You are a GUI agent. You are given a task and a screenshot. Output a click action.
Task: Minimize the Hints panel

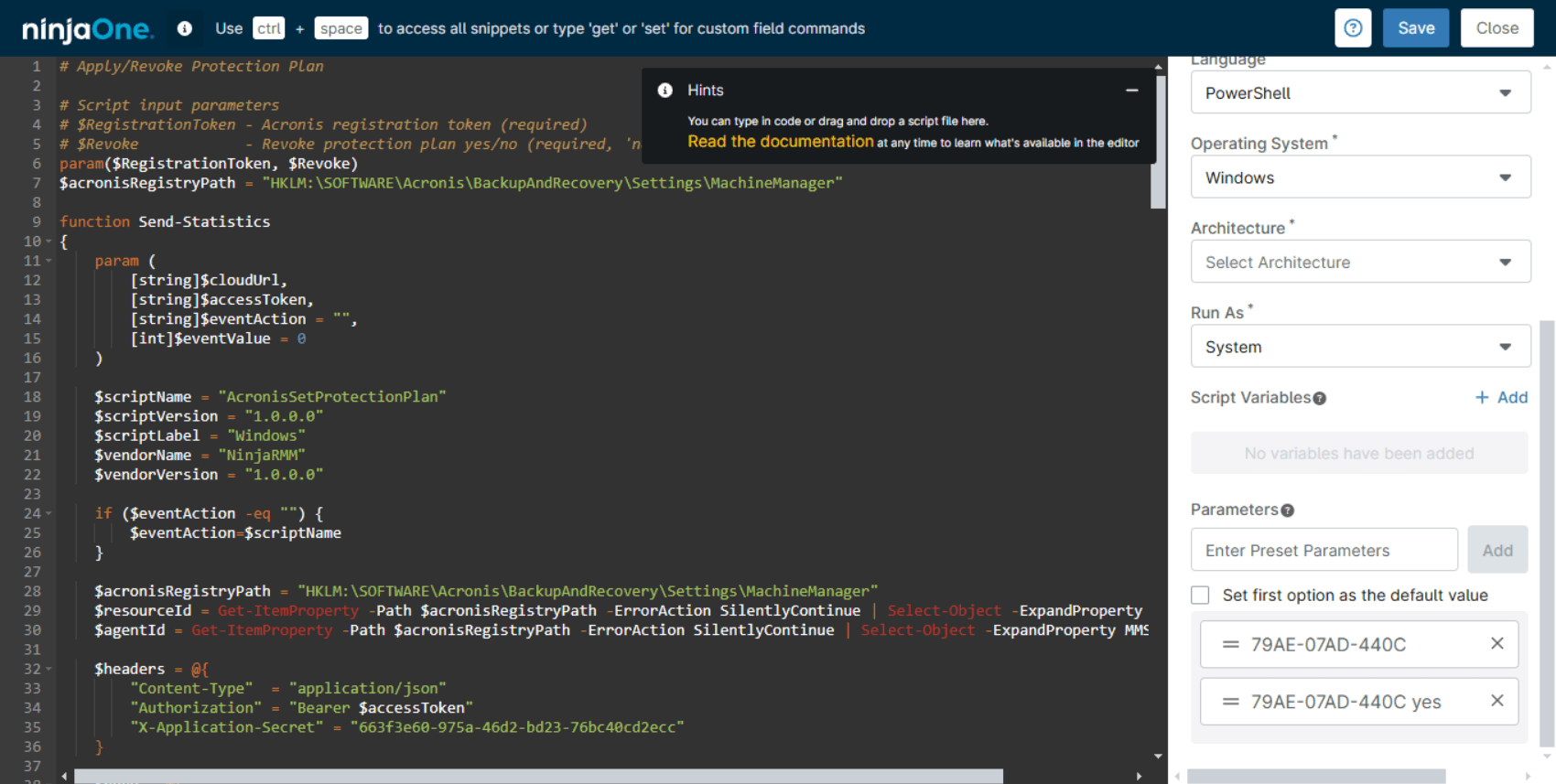click(1131, 90)
